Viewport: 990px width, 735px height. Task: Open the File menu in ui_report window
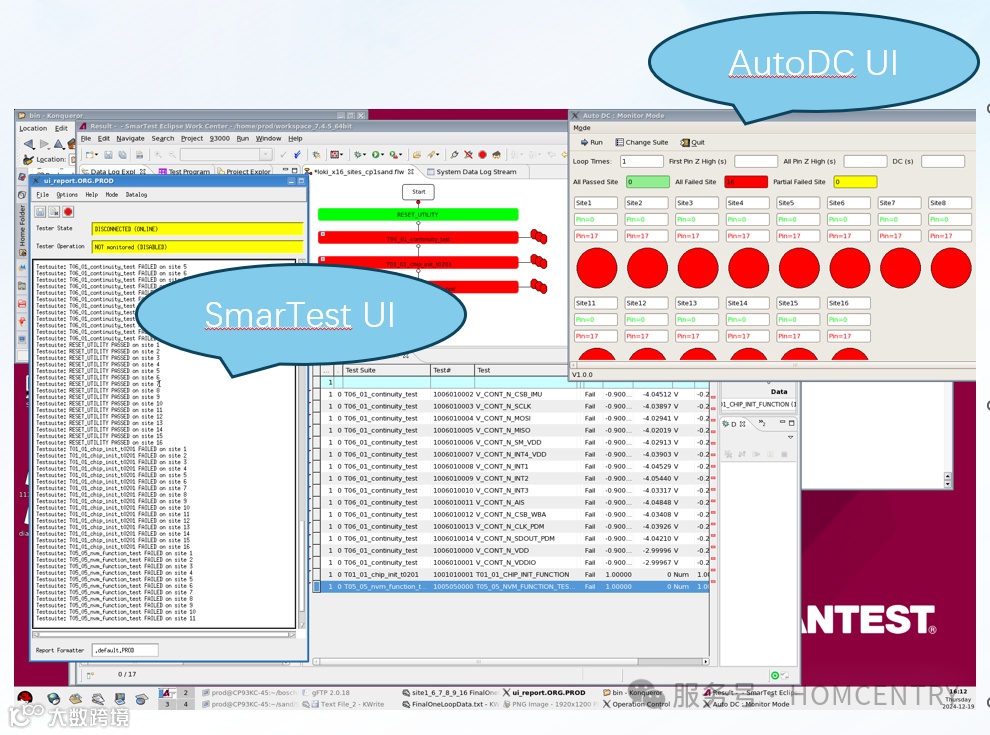(x=42, y=194)
